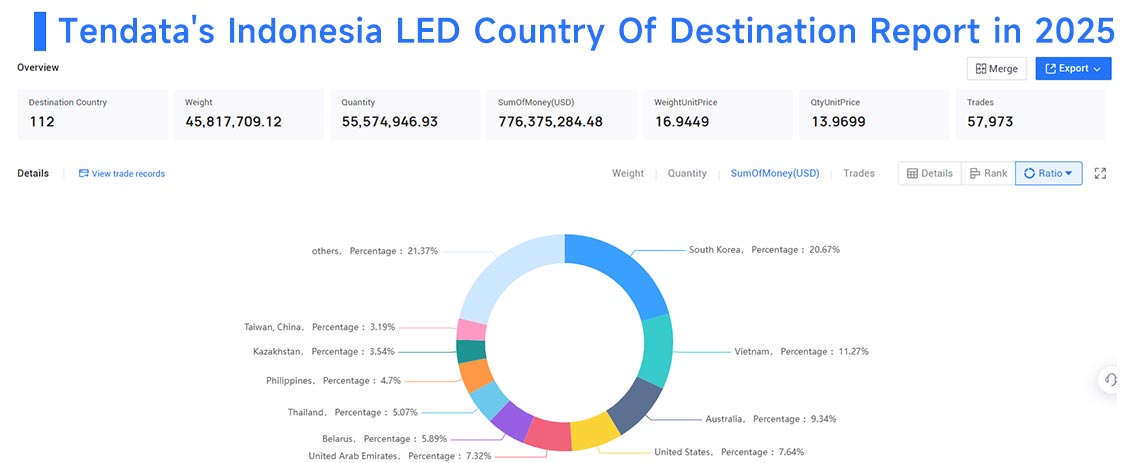Click the Thailand light-blue segment

point(488,400)
